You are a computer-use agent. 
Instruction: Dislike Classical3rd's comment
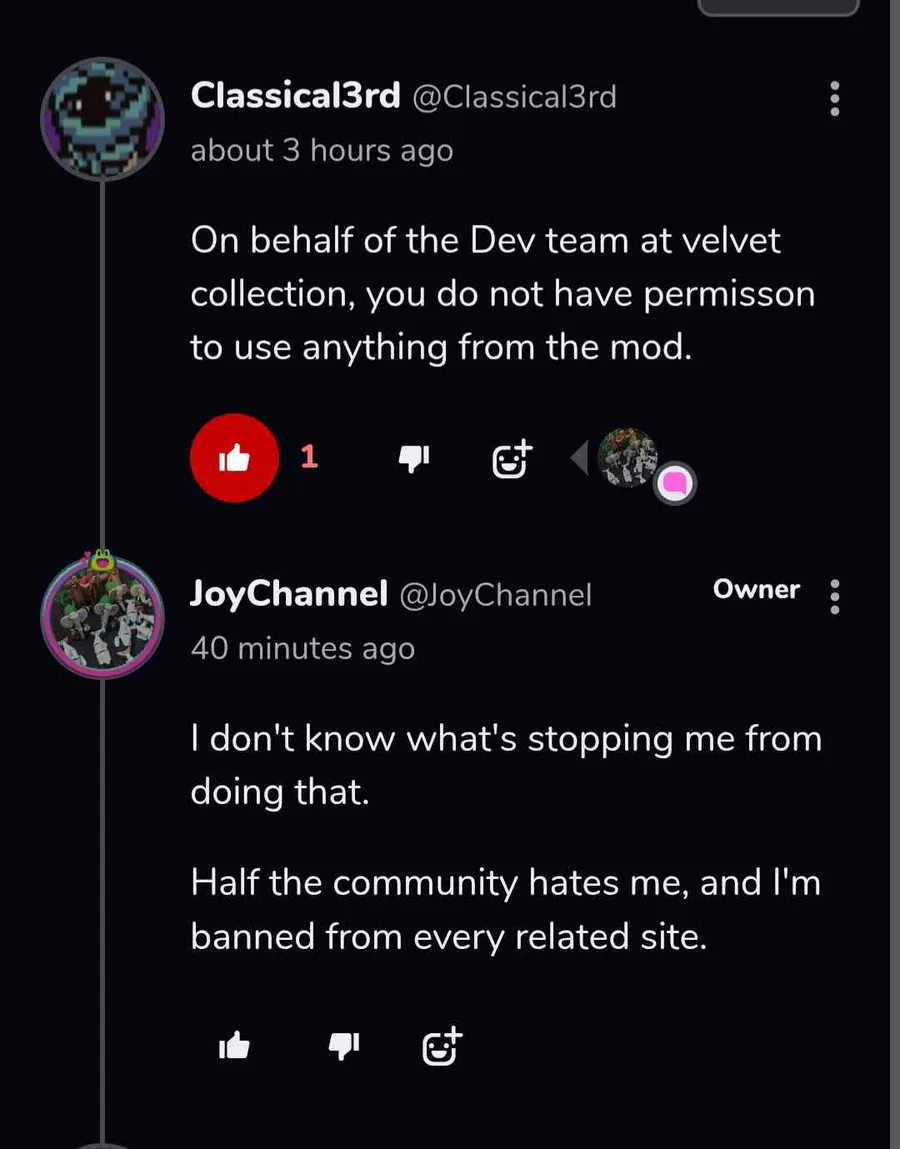point(413,458)
